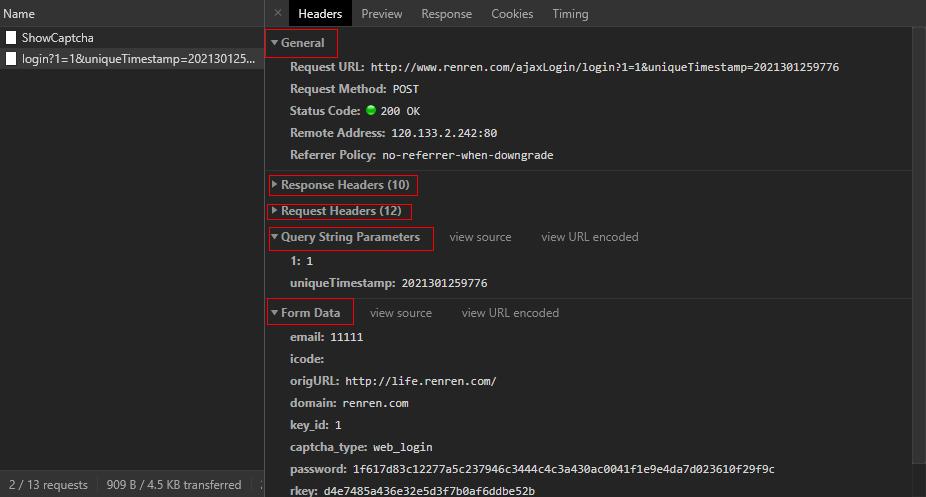Switch to the Timing tab

[x=570, y=14]
